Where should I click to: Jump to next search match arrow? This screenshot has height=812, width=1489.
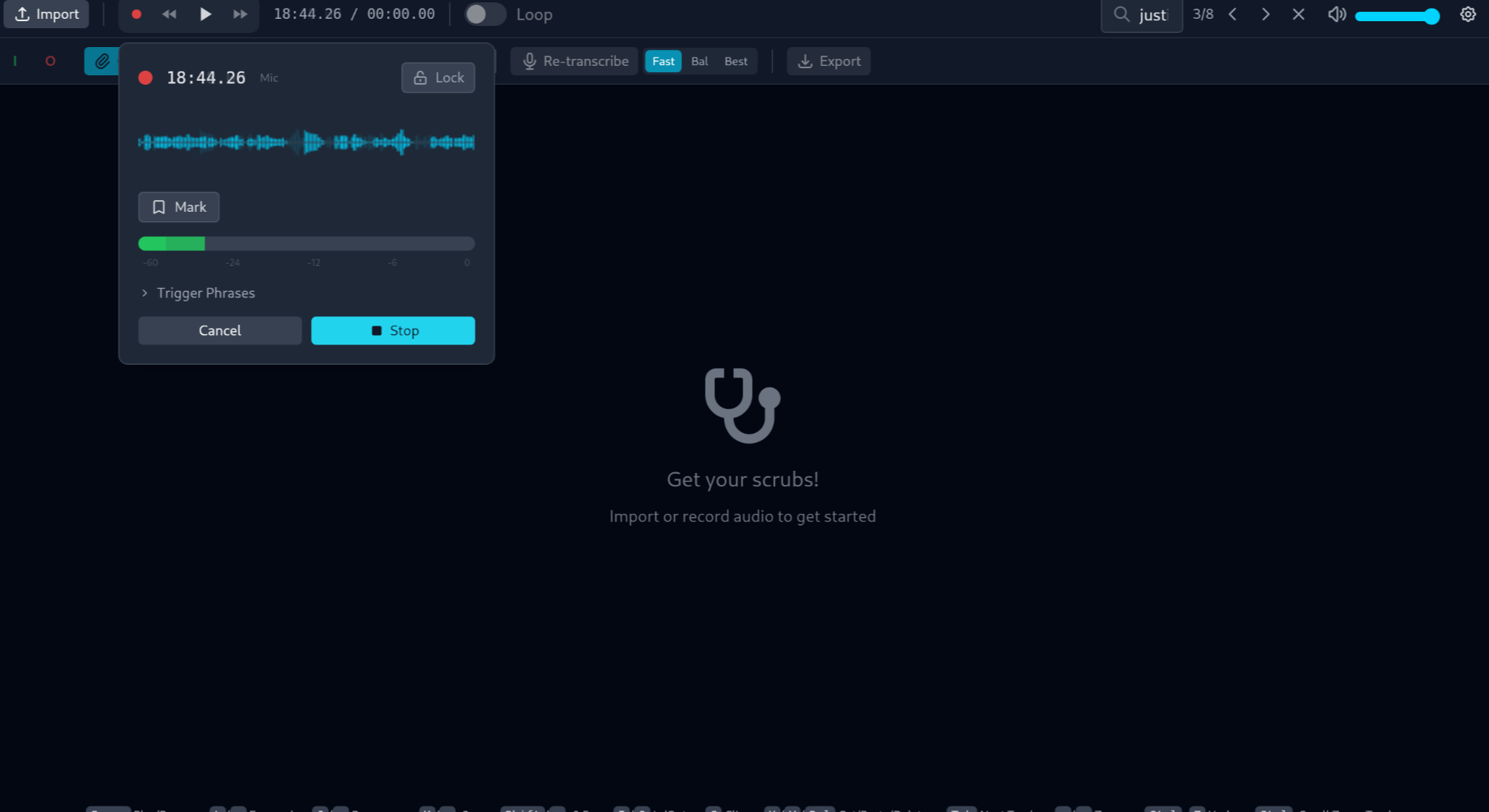(1265, 14)
